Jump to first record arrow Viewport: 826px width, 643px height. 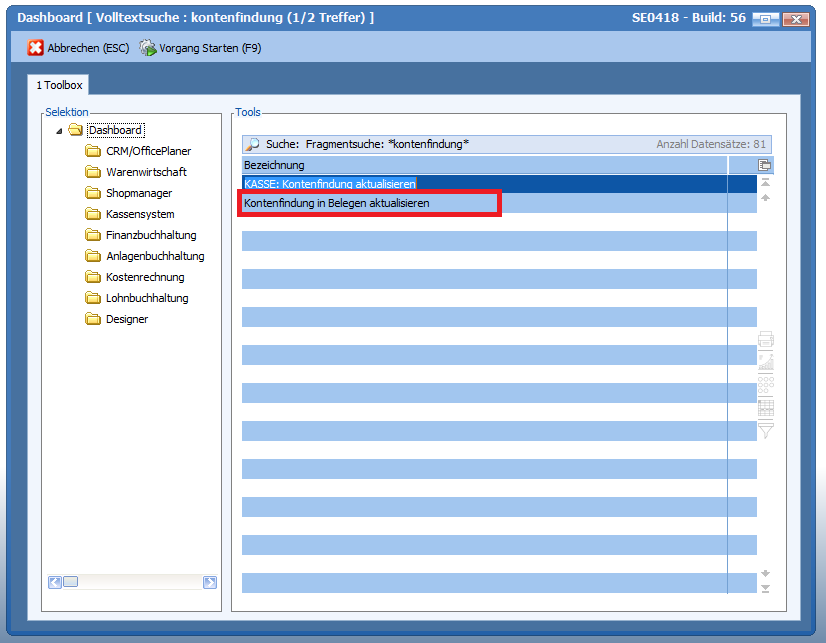pyautogui.click(x=765, y=183)
